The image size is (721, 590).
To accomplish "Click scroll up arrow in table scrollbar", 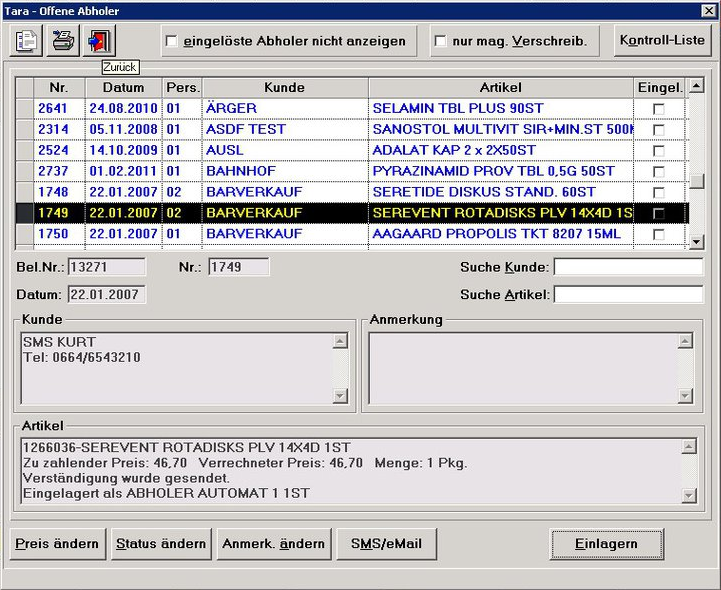I will (x=697, y=85).
